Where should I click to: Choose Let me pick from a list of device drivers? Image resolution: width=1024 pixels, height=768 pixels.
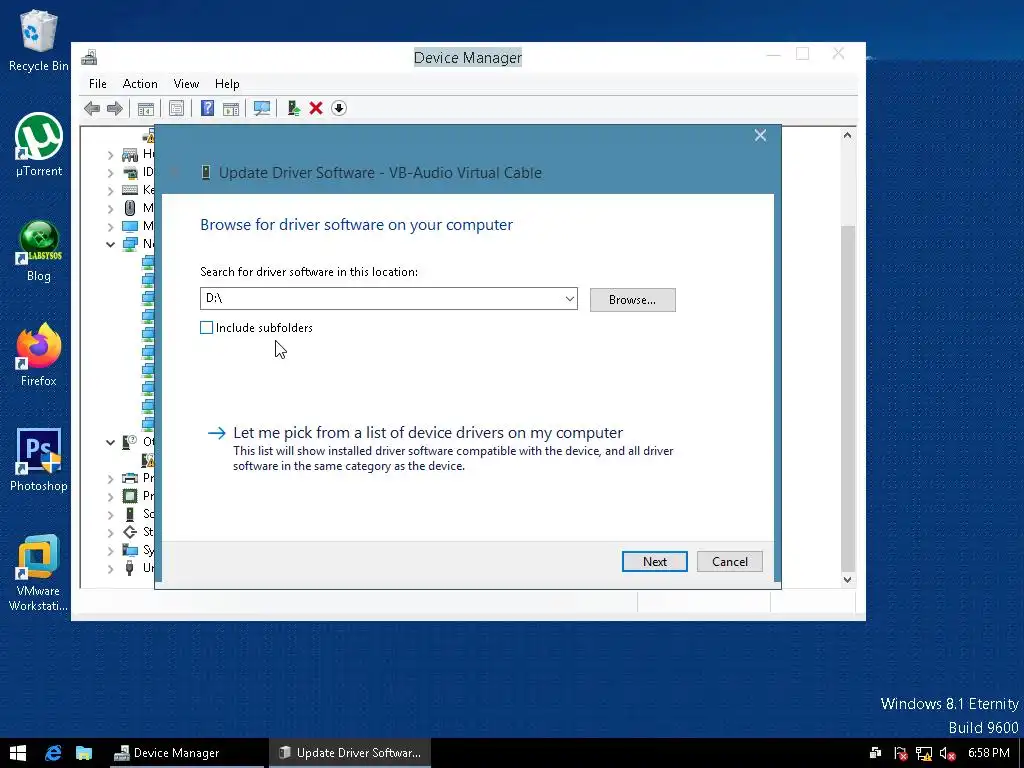pos(428,432)
